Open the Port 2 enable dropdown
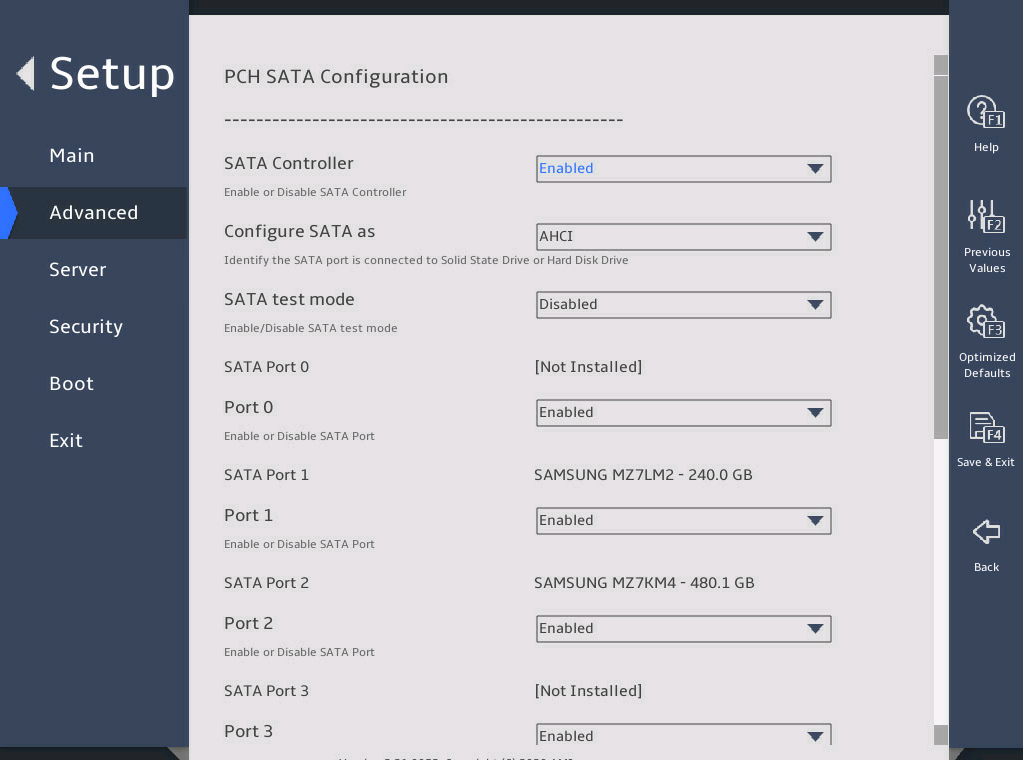This screenshot has height=760, width=1024. [x=683, y=629]
